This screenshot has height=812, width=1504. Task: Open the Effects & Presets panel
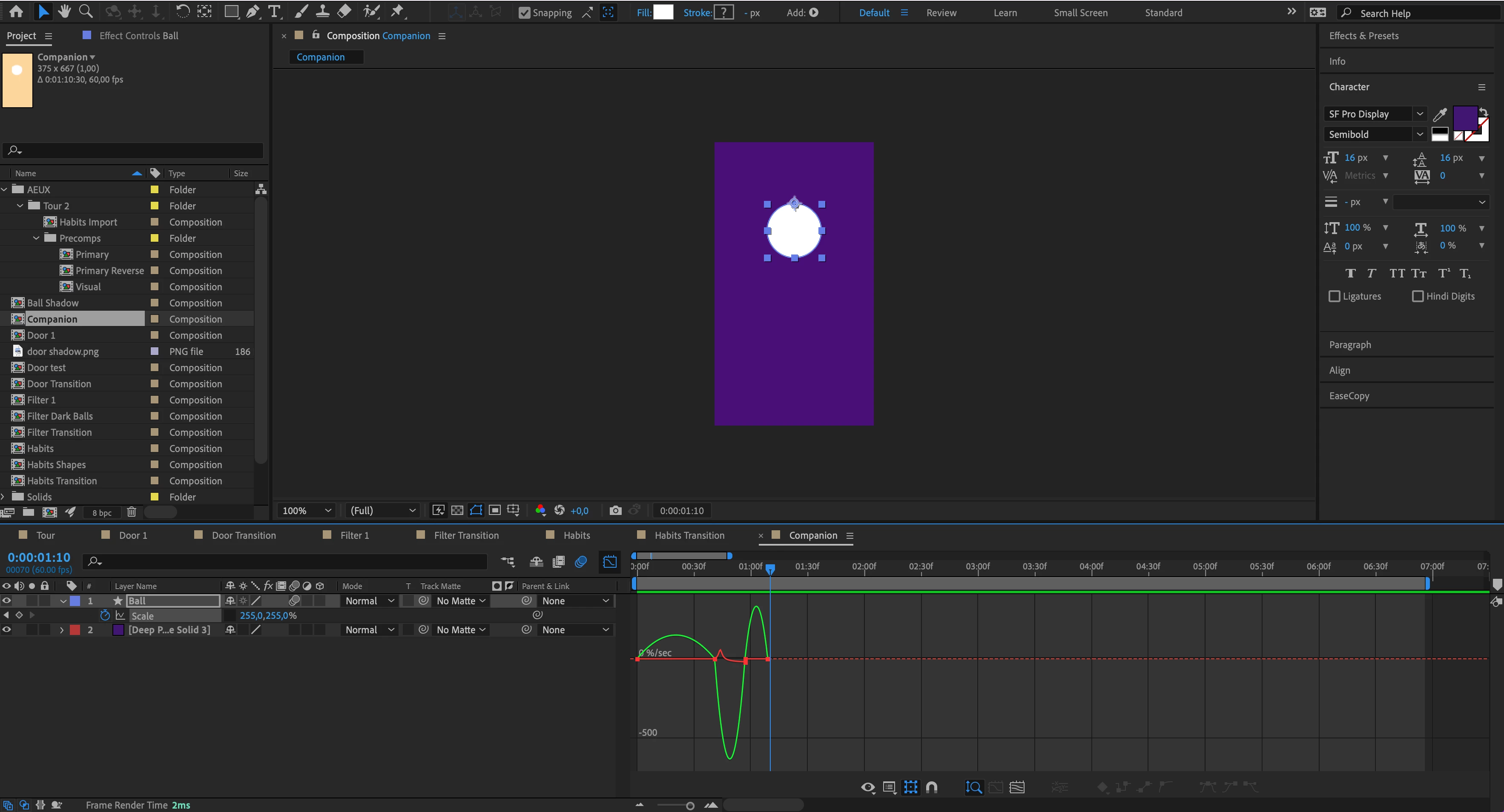1363,36
